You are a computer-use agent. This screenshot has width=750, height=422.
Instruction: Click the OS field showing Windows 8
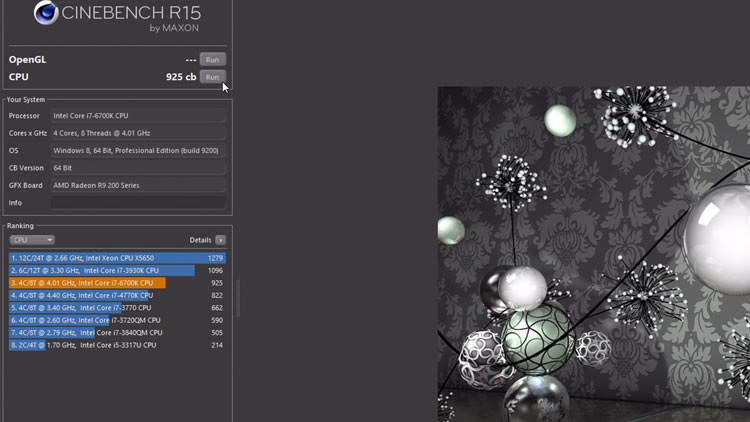click(138, 151)
